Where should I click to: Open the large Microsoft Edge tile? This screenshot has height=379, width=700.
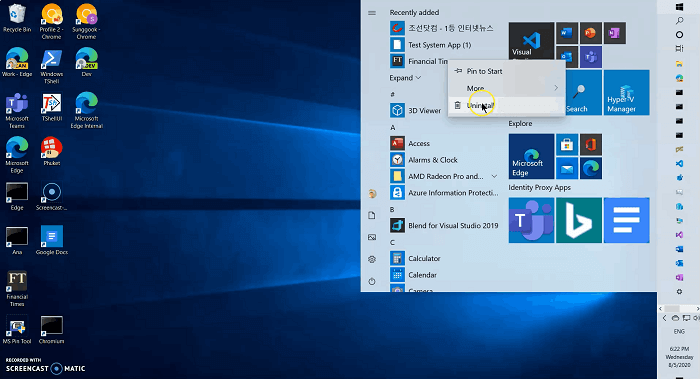coord(531,156)
